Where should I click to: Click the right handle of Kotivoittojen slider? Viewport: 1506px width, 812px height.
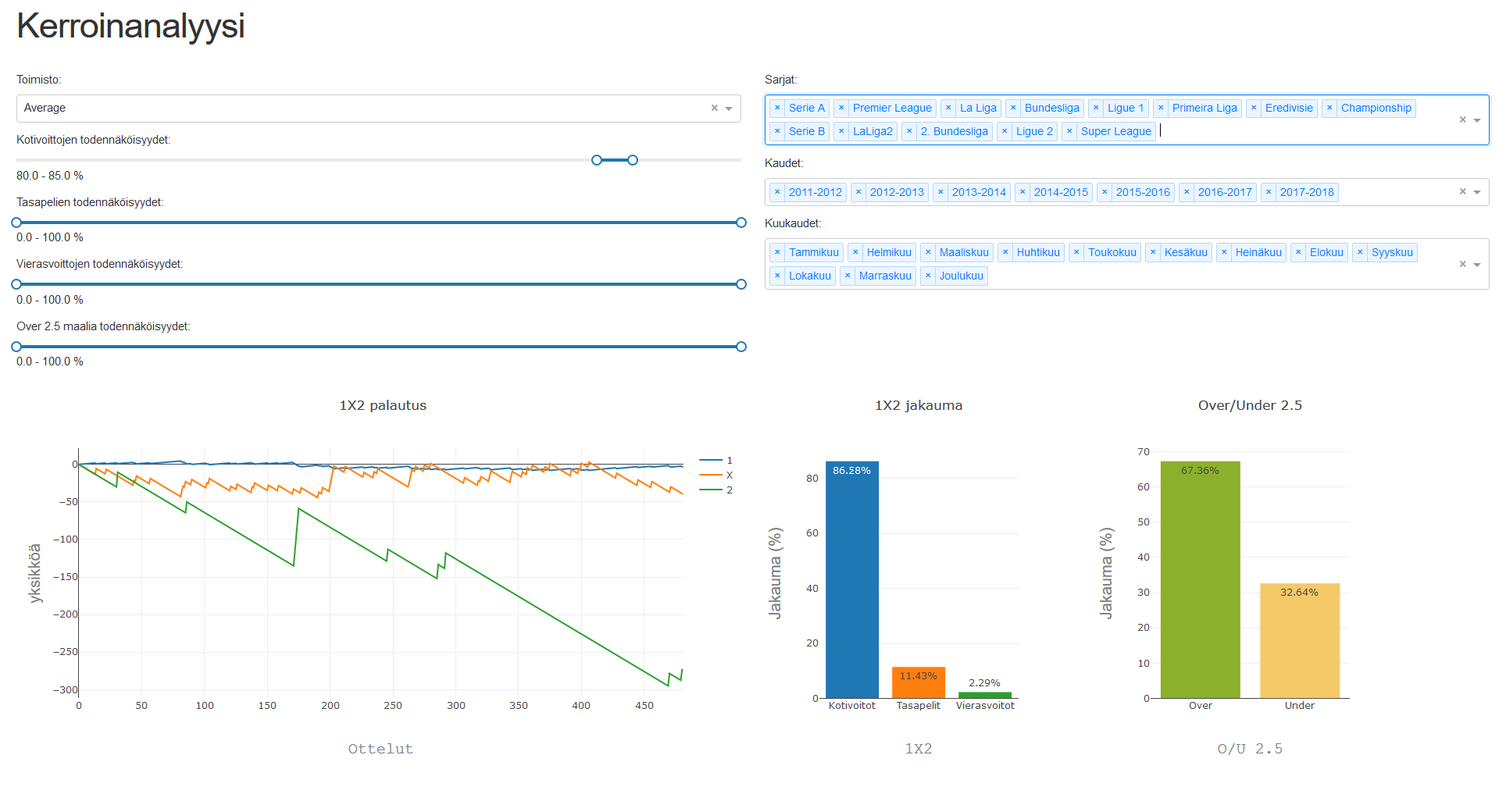tap(633, 161)
